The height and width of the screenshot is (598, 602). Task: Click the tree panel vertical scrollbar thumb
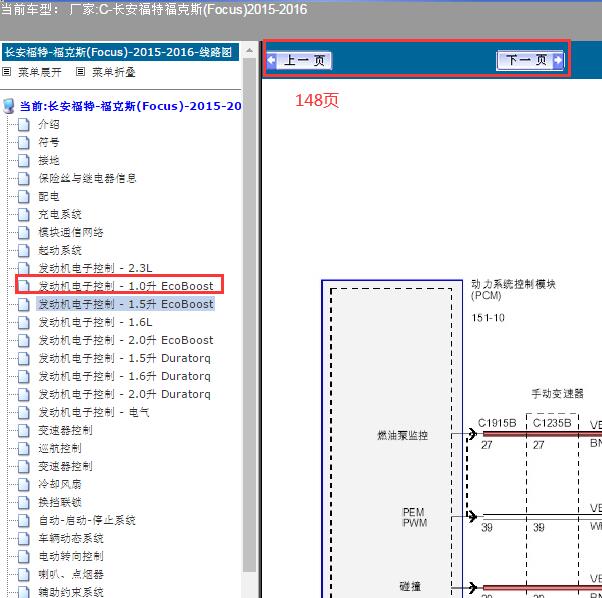[250, 315]
